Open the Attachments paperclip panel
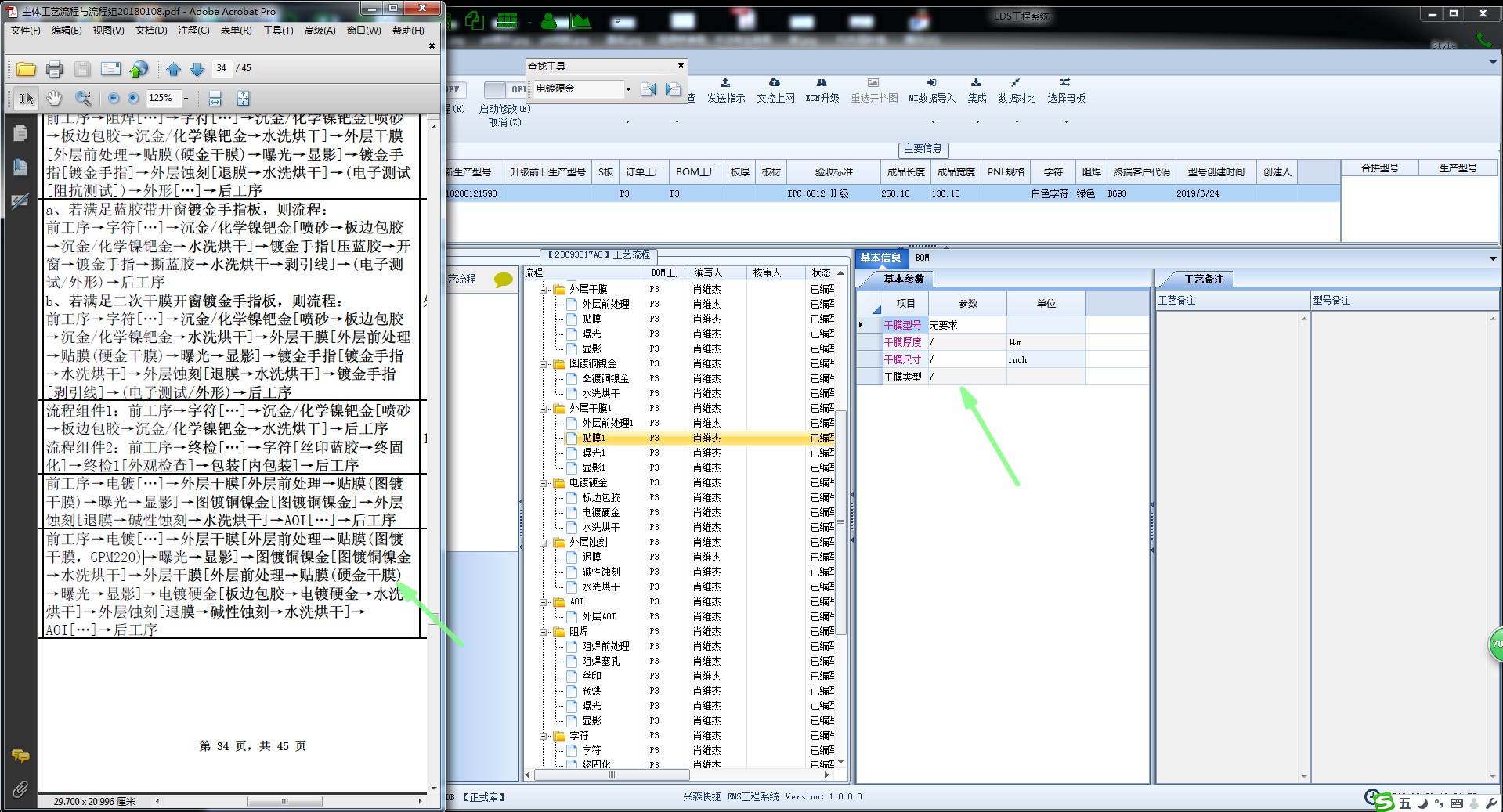The image size is (1503, 812). pos(20,789)
